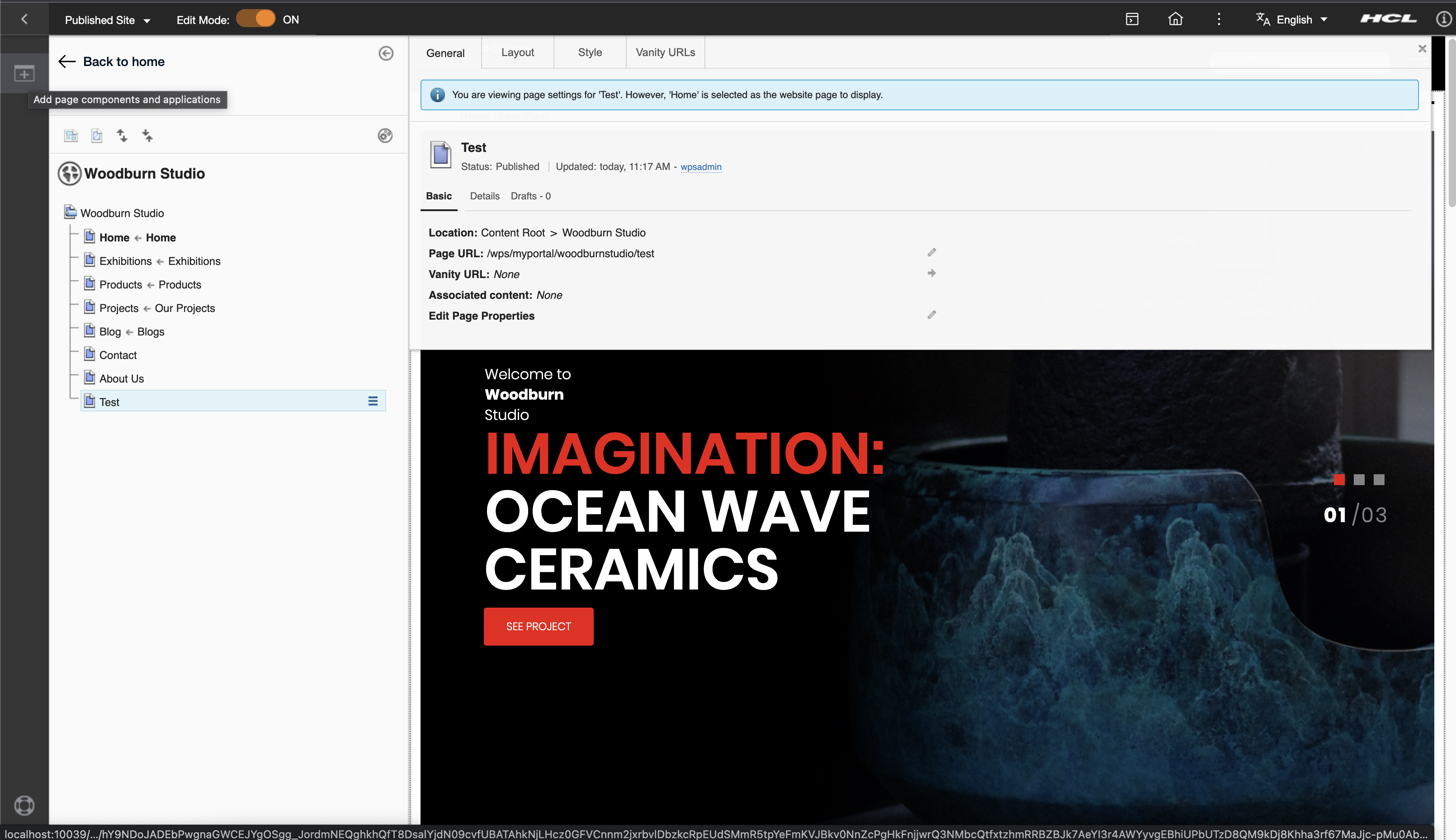Open the Published Site dropdown

107,19
